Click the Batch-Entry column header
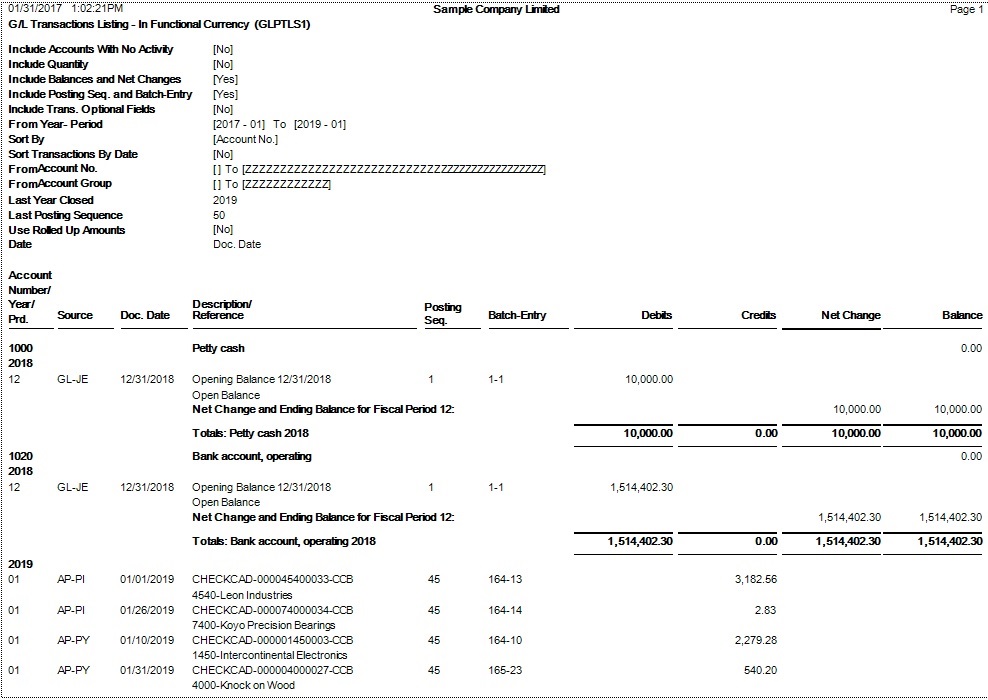The image size is (988, 700). point(517,315)
